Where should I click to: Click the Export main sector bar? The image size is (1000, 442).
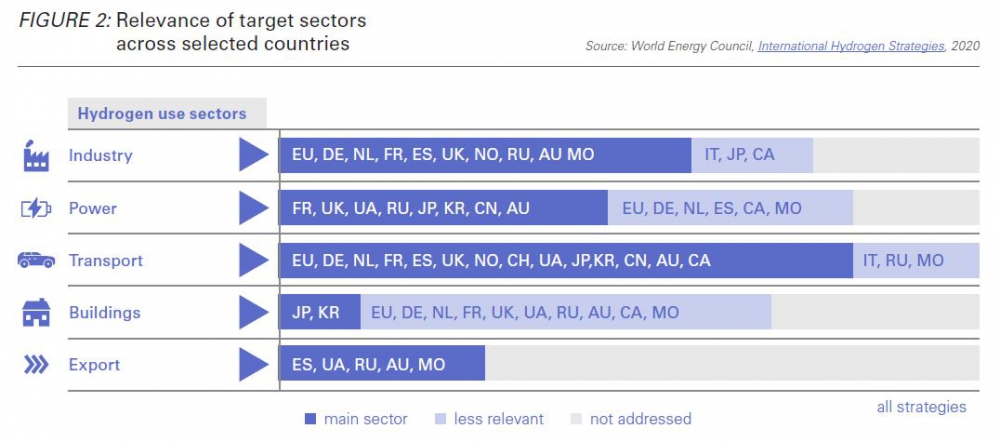[x=382, y=365]
